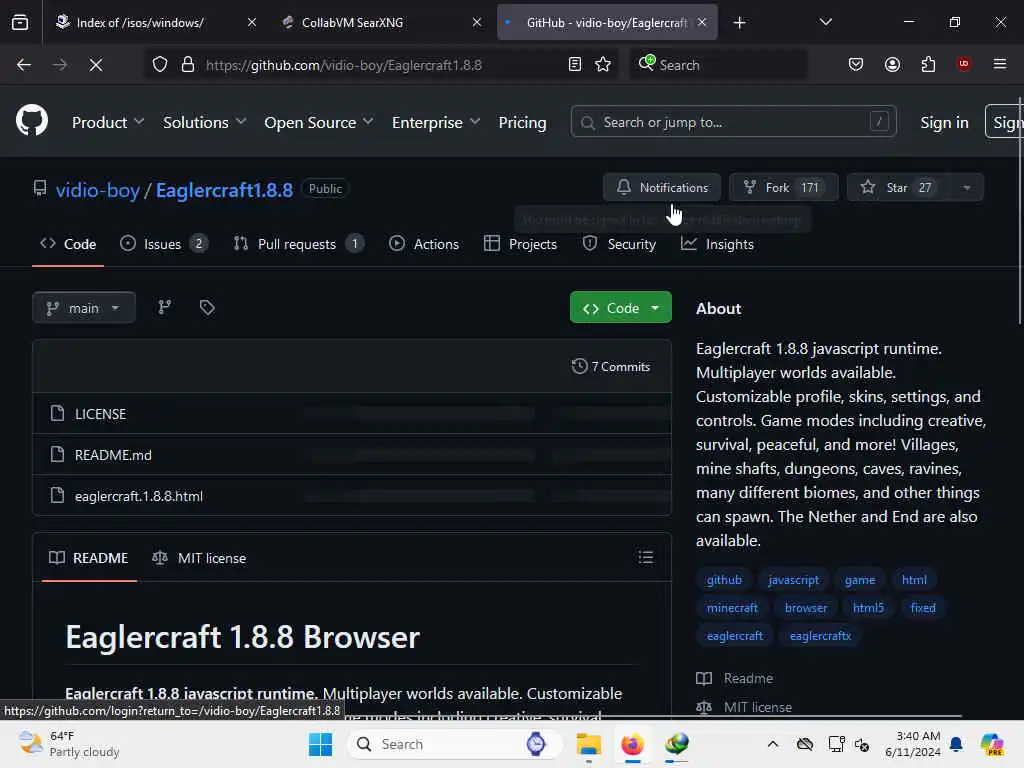The width and height of the screenshot is (1024, 768).
Task: Expand the Solutions menu
Action: 204,122
